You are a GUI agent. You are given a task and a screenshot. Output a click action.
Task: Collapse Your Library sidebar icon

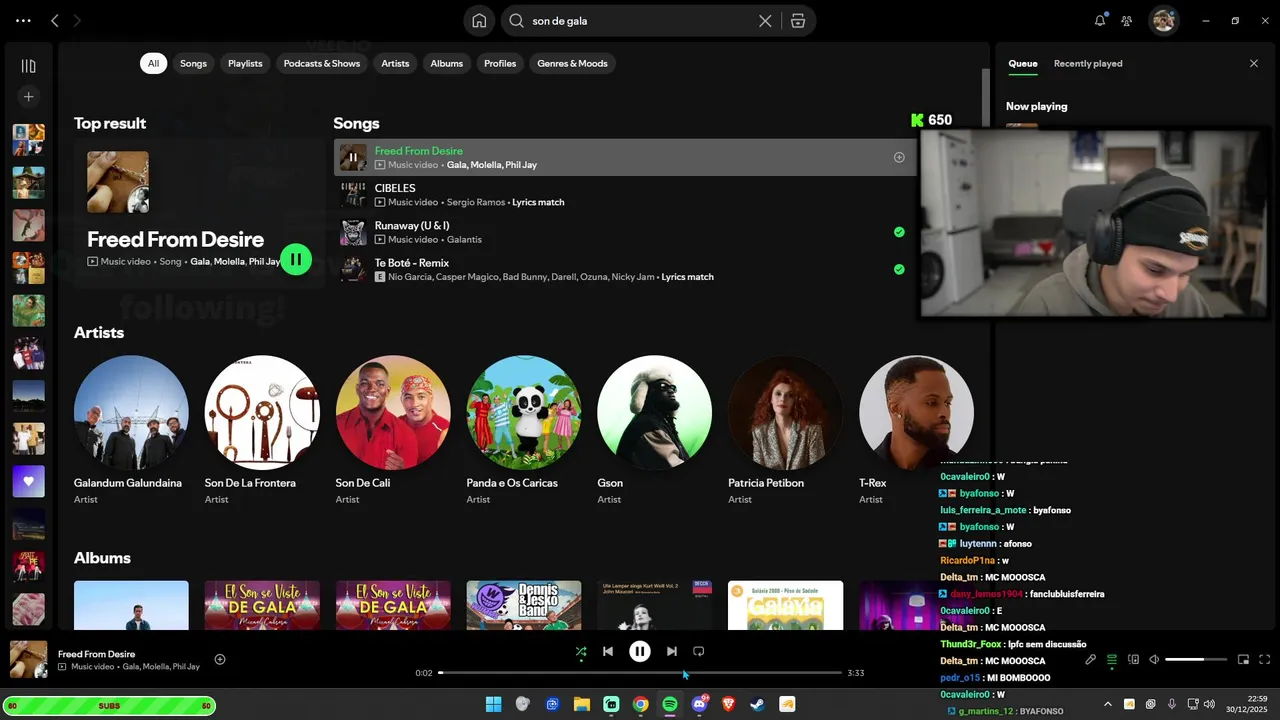point(28,66)
